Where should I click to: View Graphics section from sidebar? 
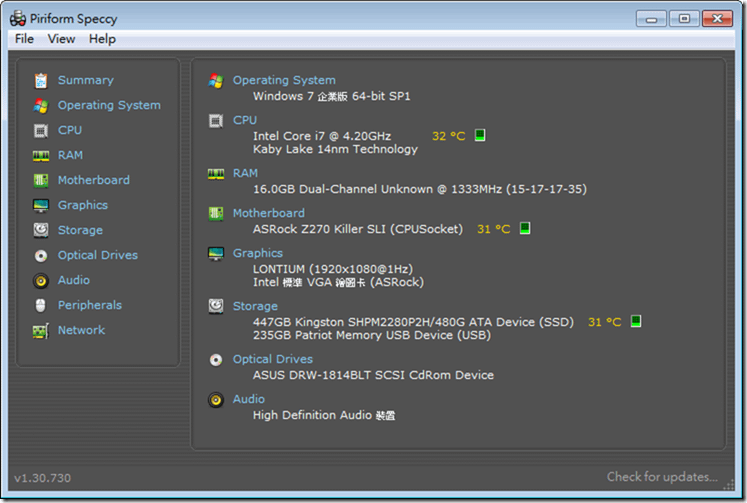click(x=83, y=205)
